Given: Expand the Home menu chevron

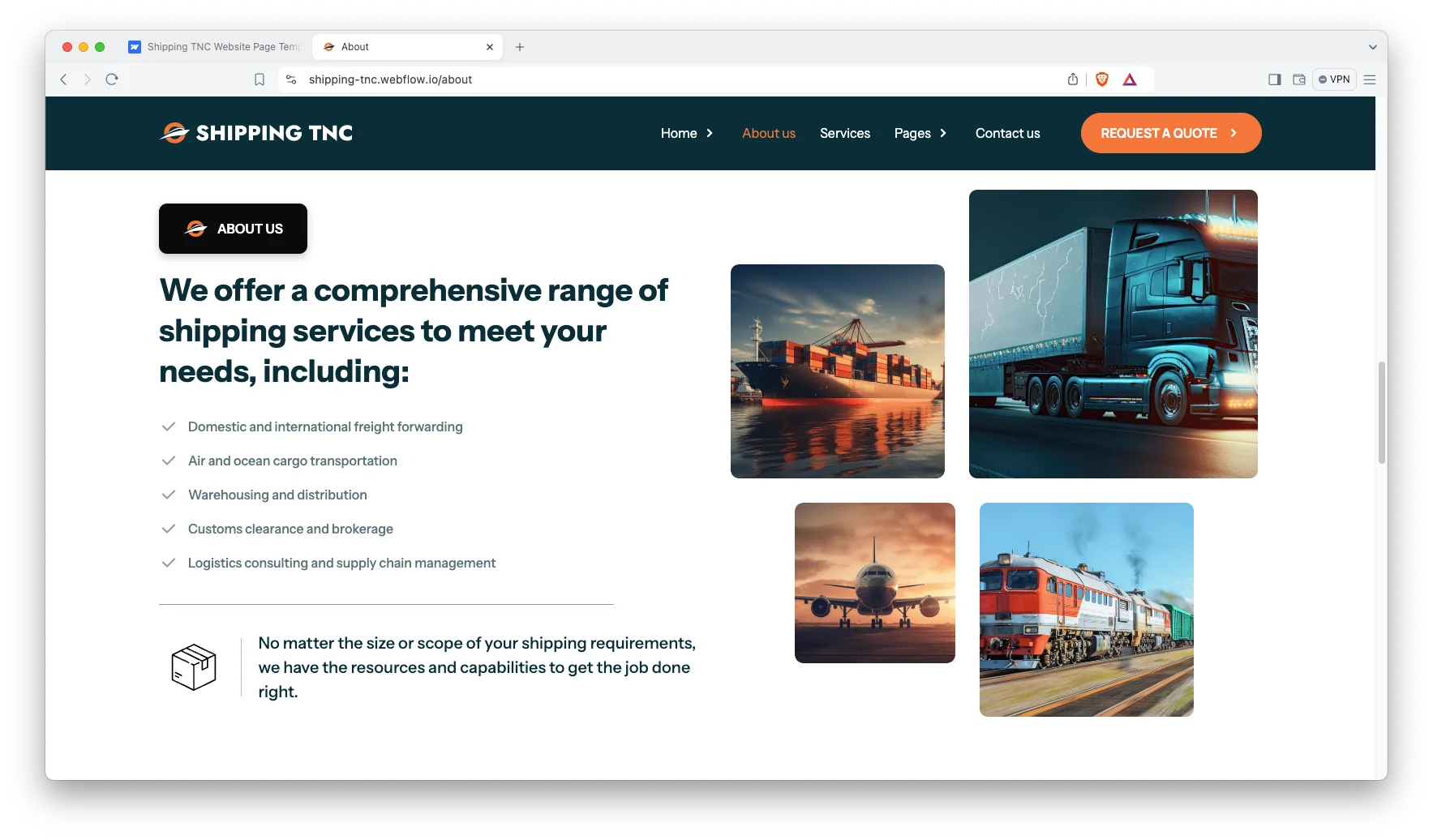Looking at the screenshot, I should click(x=710, y=133).
